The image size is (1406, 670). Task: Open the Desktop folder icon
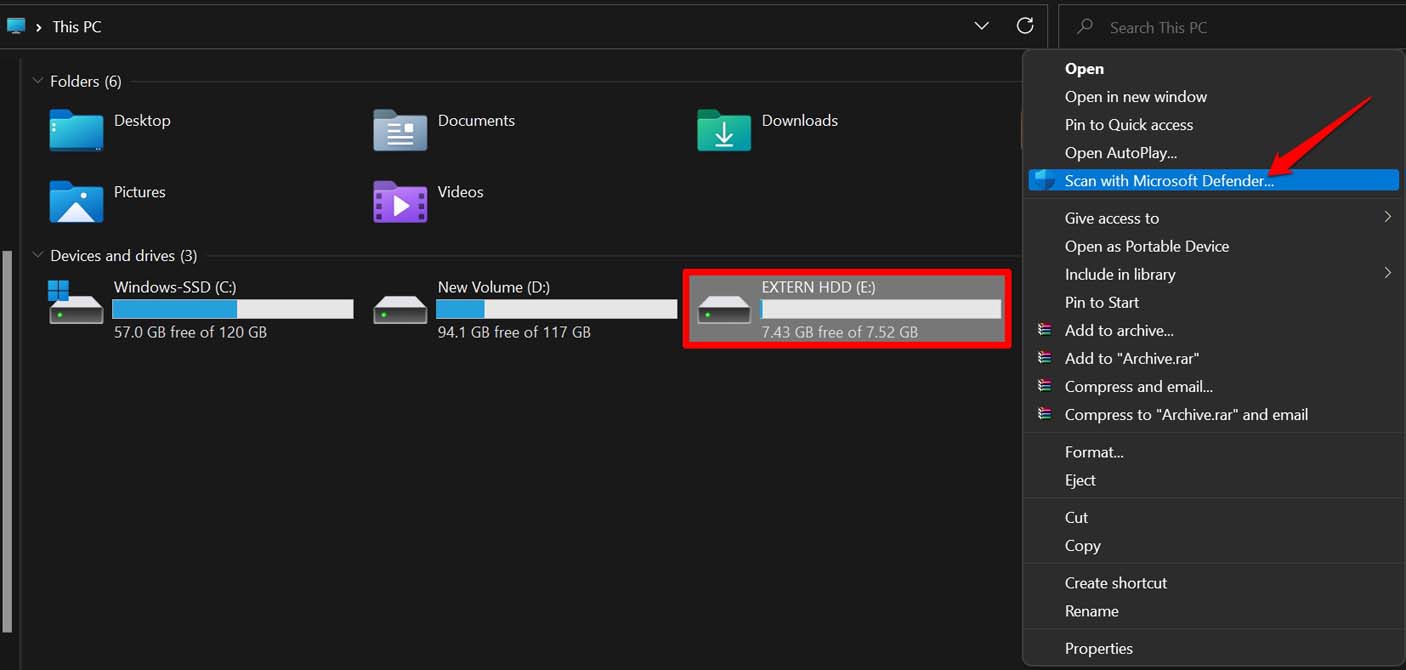pos(75,130)
